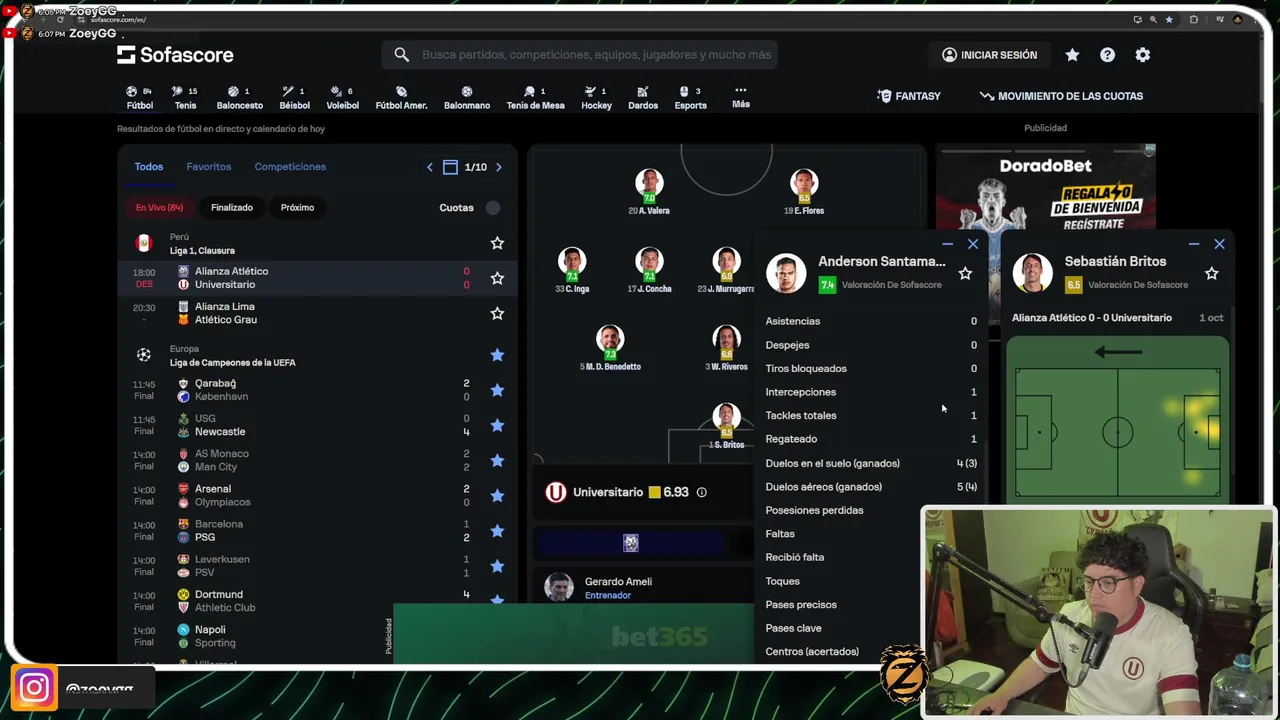Select the Hockey sport icon
The image size is (1280, 720).
[596, 97]
